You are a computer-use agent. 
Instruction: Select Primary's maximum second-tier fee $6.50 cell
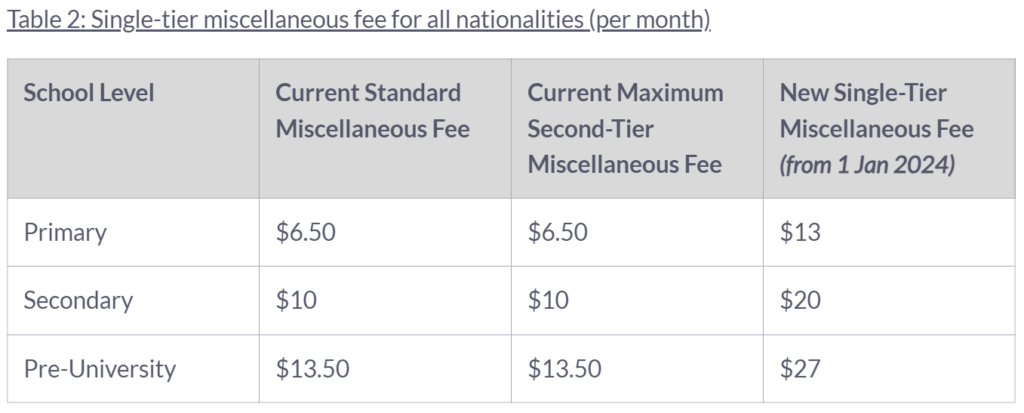558,233
